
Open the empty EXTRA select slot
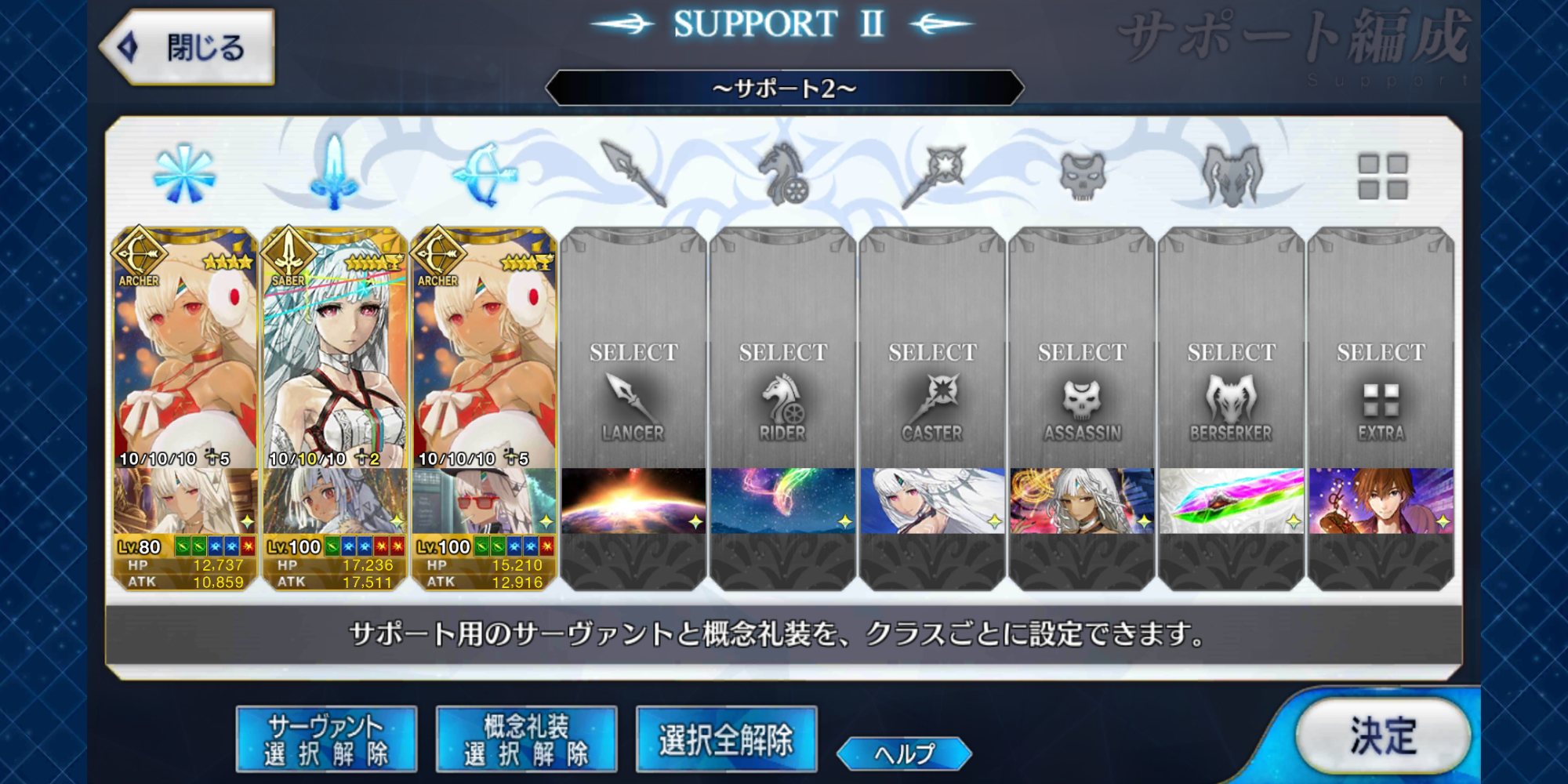click(1381, 348)
